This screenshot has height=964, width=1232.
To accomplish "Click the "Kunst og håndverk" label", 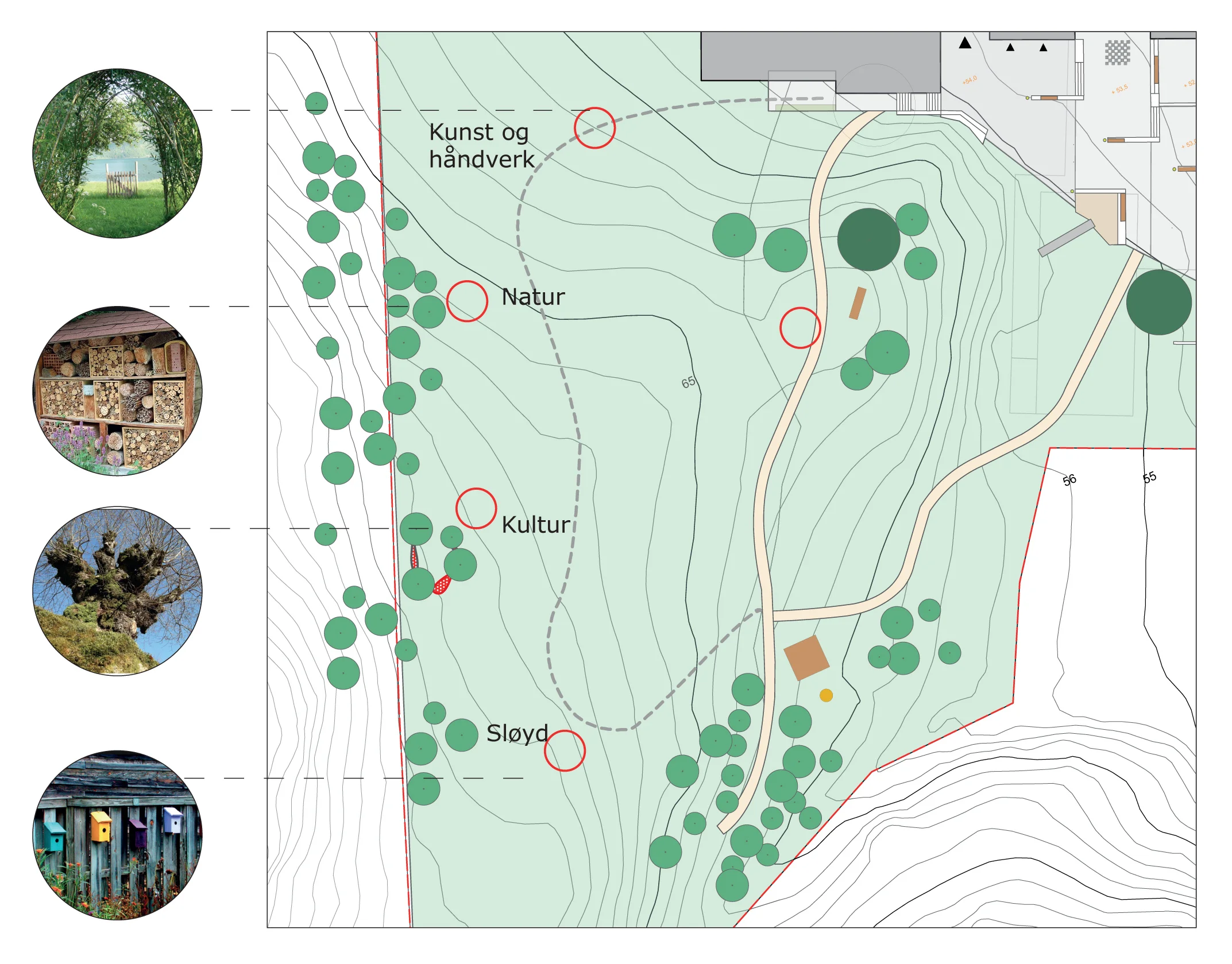I will click(x=481, y=145).
